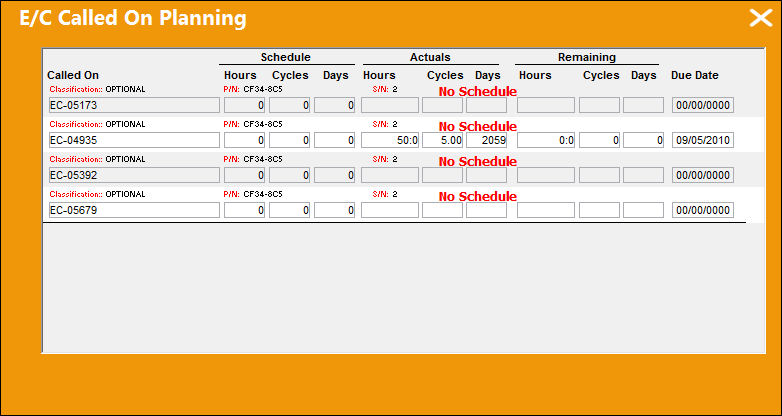Click Actuals Days 2059 field for EC-04935
This screenshot has height=416, width=782.
pos(487,140)
